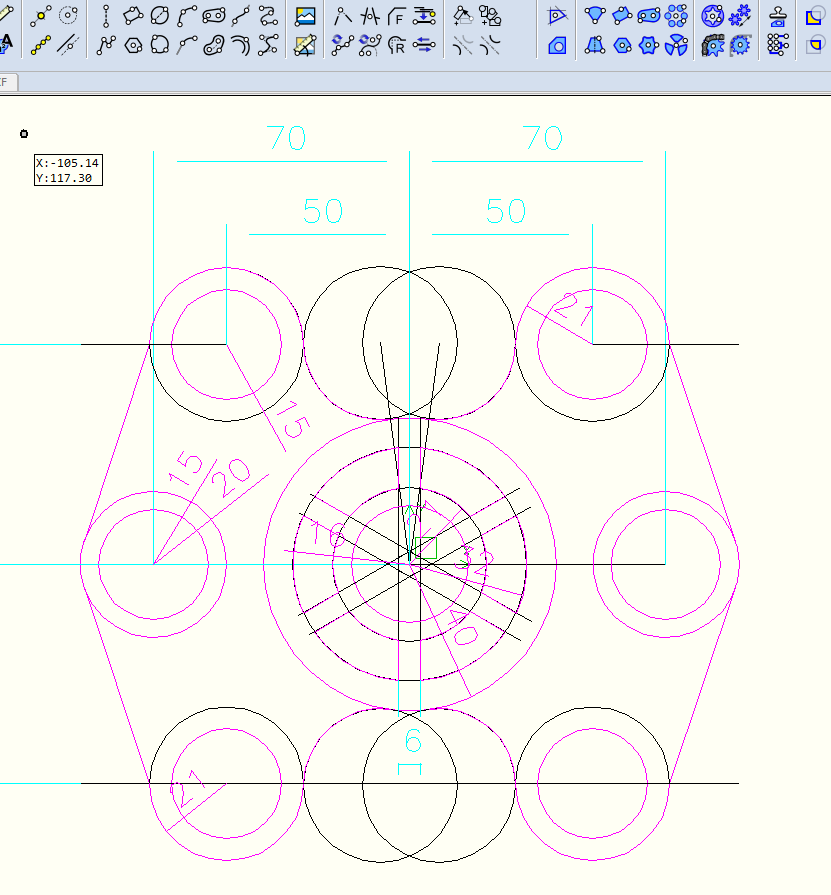Select the blue three-blade fan shape tool
This screenshot has height=895, width=831.
point(677,44)
